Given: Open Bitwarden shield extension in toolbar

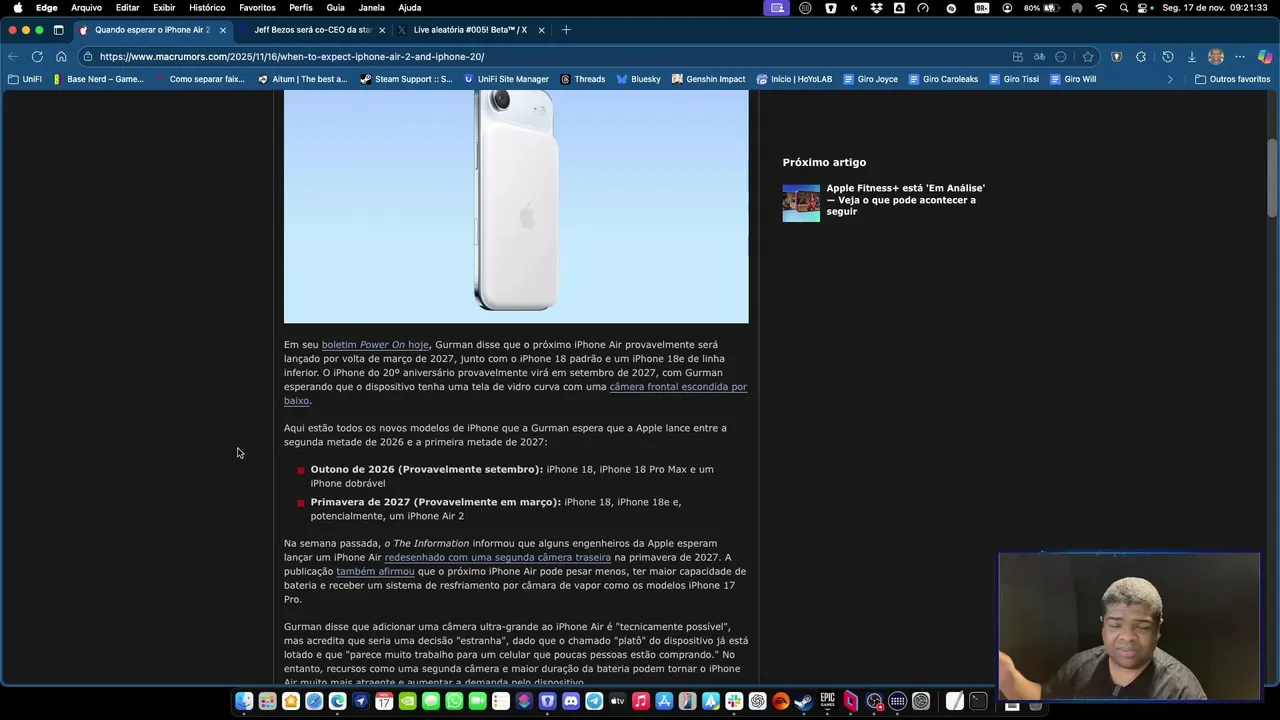Looking at the screenshot, I should coord(1117,57).
